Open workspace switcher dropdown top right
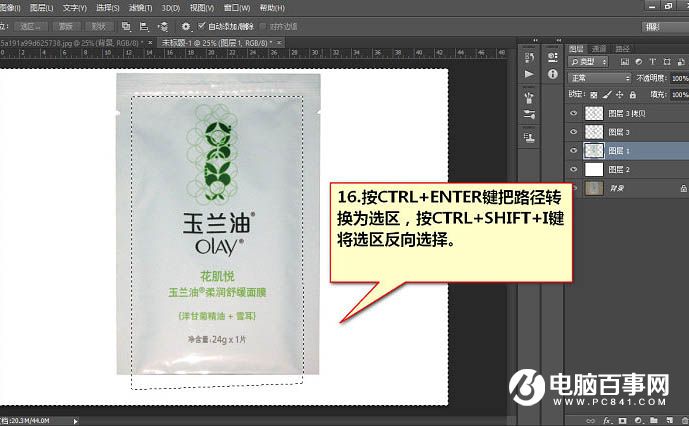 665,27
